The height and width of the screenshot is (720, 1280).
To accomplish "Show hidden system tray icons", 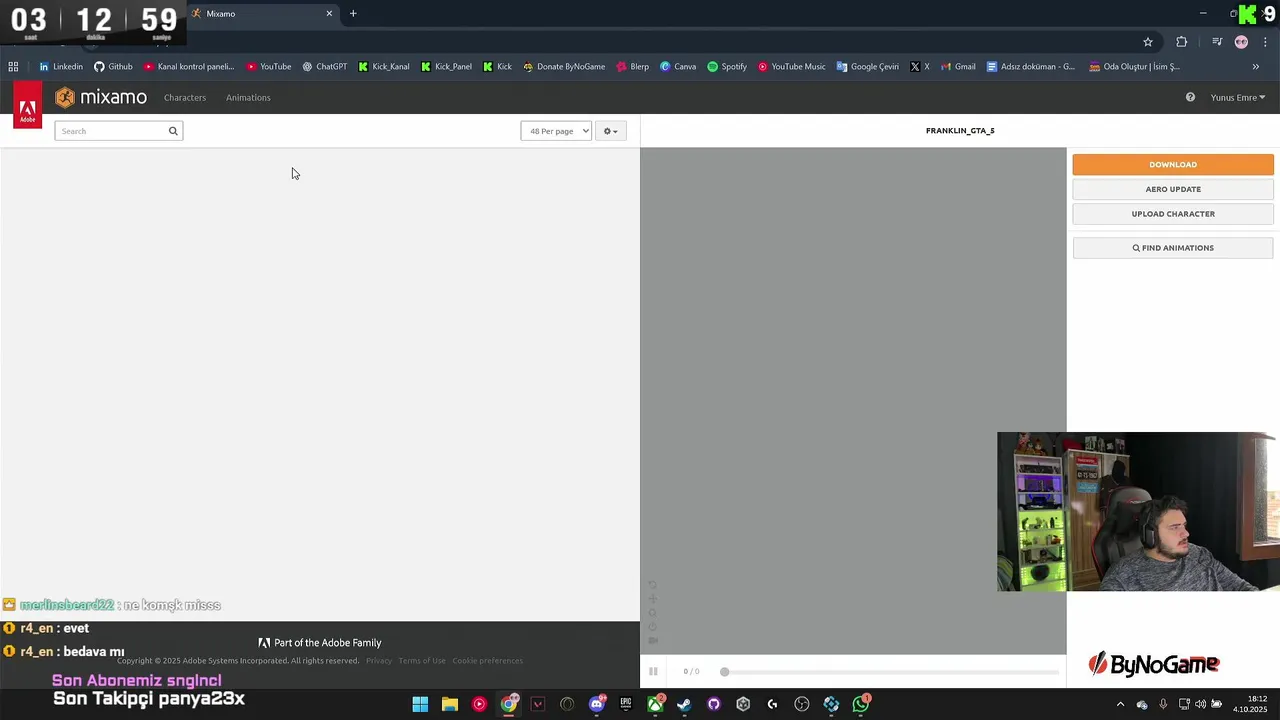I will (x=1120, y=704).
